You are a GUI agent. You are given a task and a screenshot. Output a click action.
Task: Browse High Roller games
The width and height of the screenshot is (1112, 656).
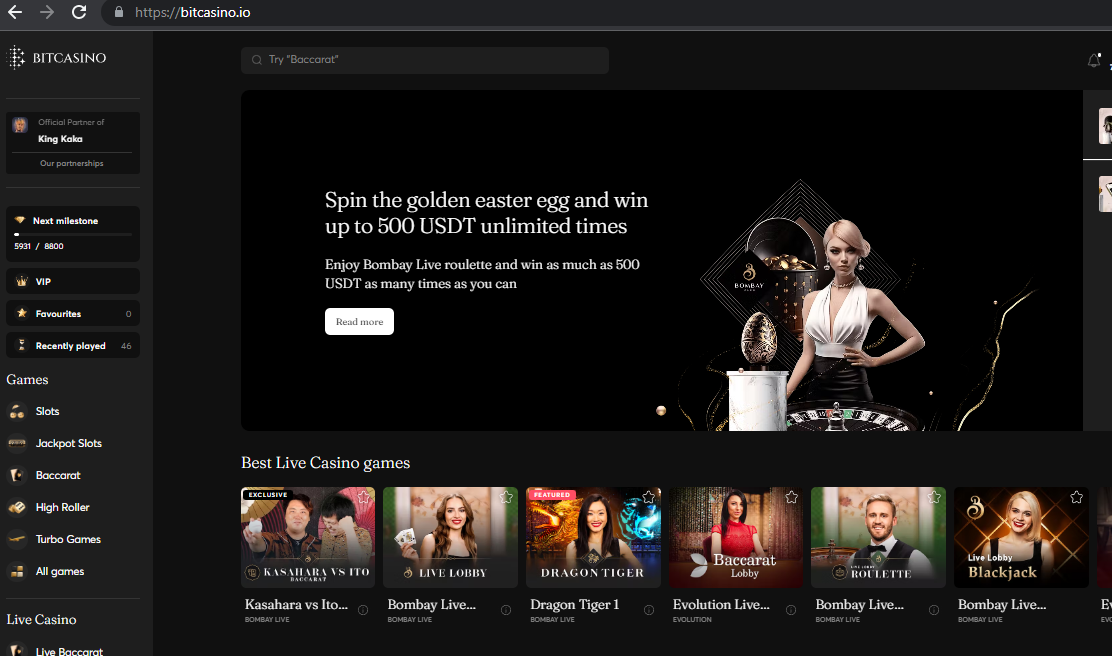pos(48,507)
